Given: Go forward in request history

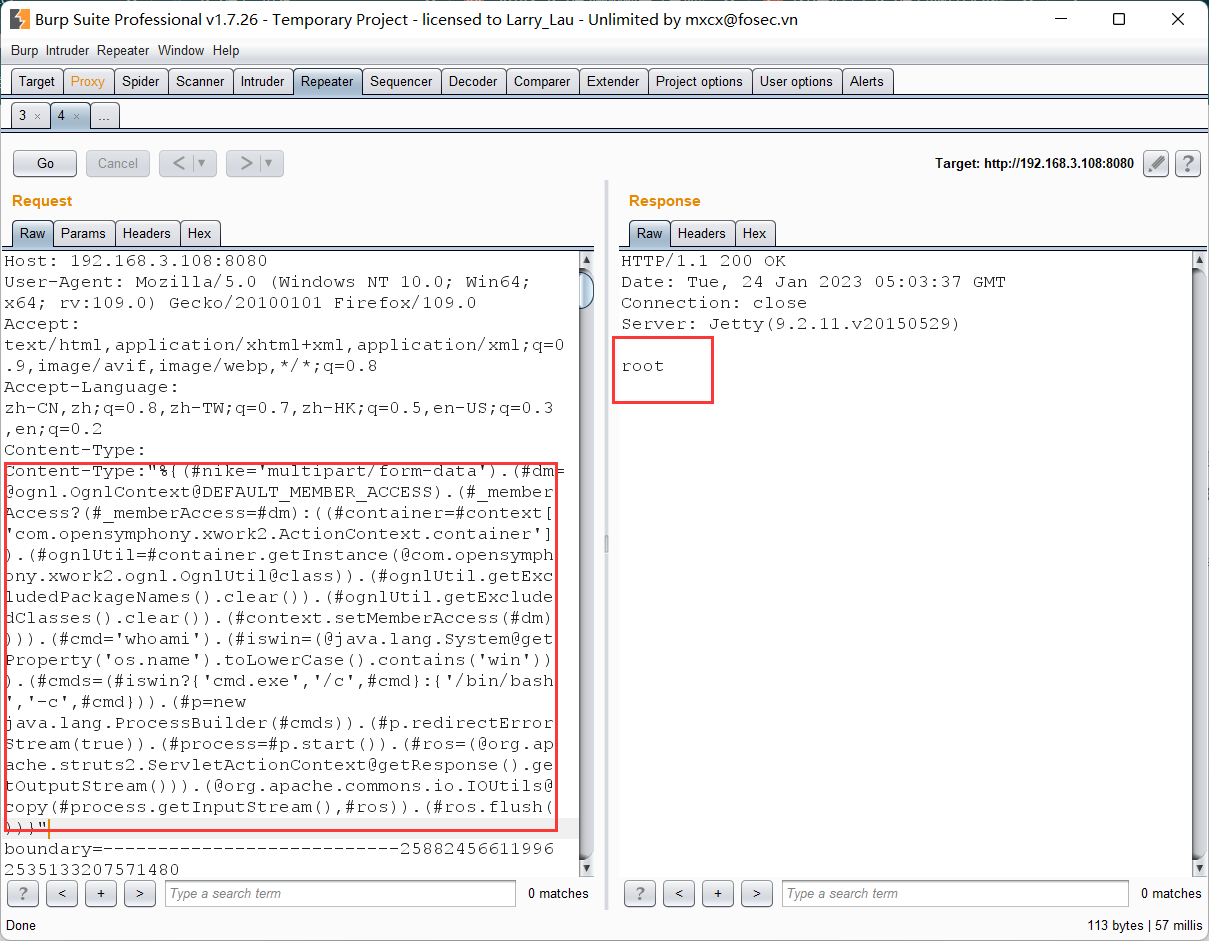Looking at the screenshot, I should 244,163.
